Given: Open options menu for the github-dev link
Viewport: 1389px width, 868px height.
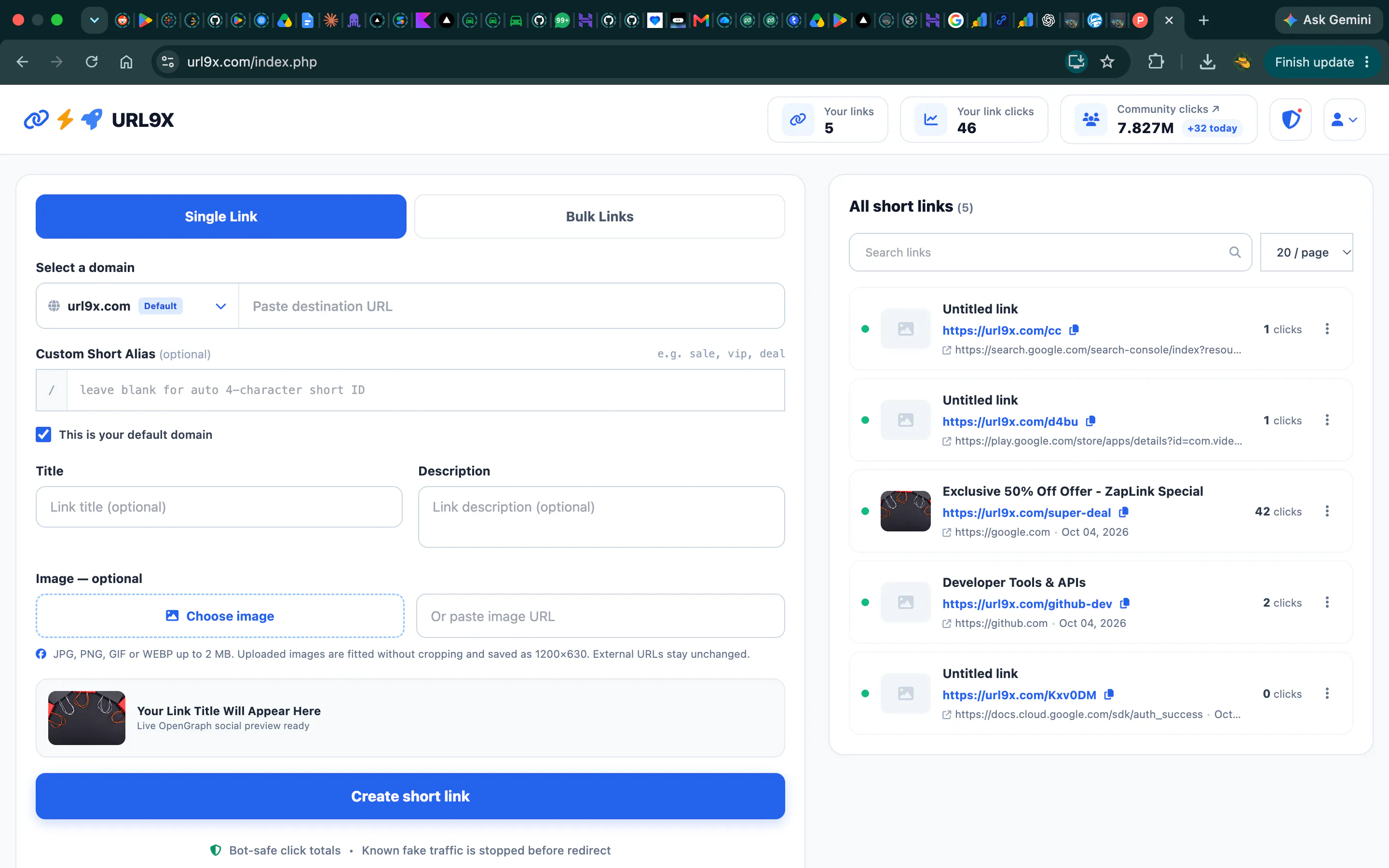Looking at the screenshot, I should pyautogui.click(x=1327, y=602).
